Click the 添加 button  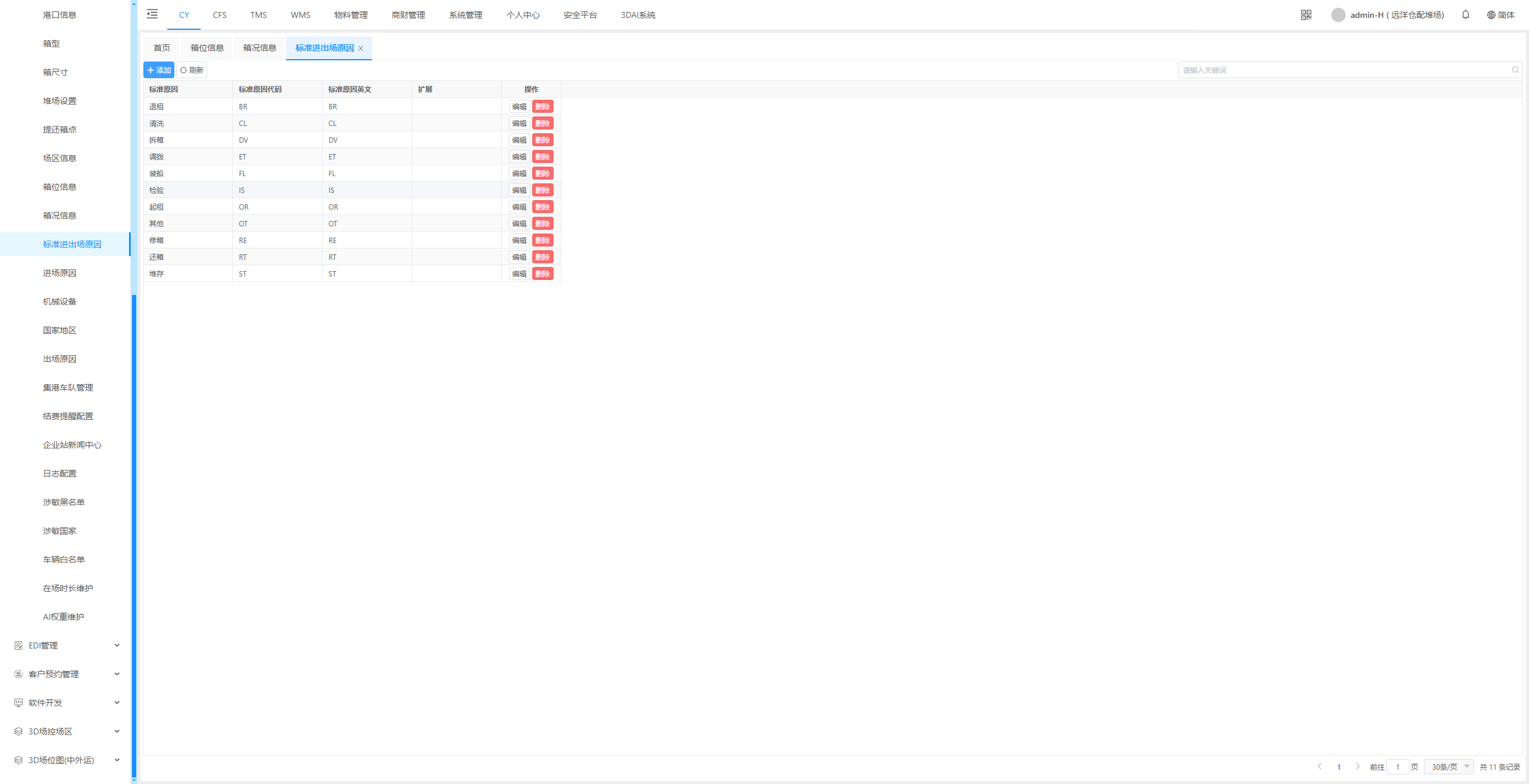click(159, 70)
